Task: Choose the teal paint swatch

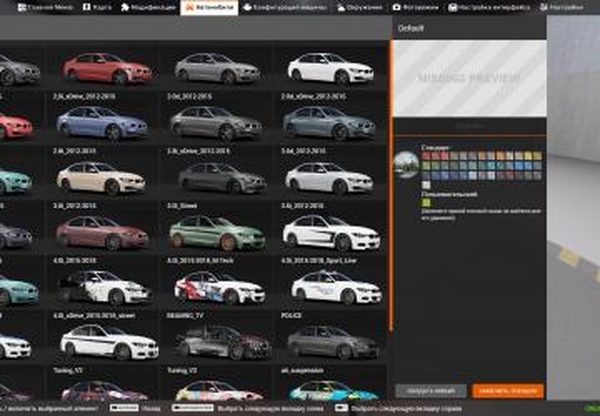Action: 491,166
